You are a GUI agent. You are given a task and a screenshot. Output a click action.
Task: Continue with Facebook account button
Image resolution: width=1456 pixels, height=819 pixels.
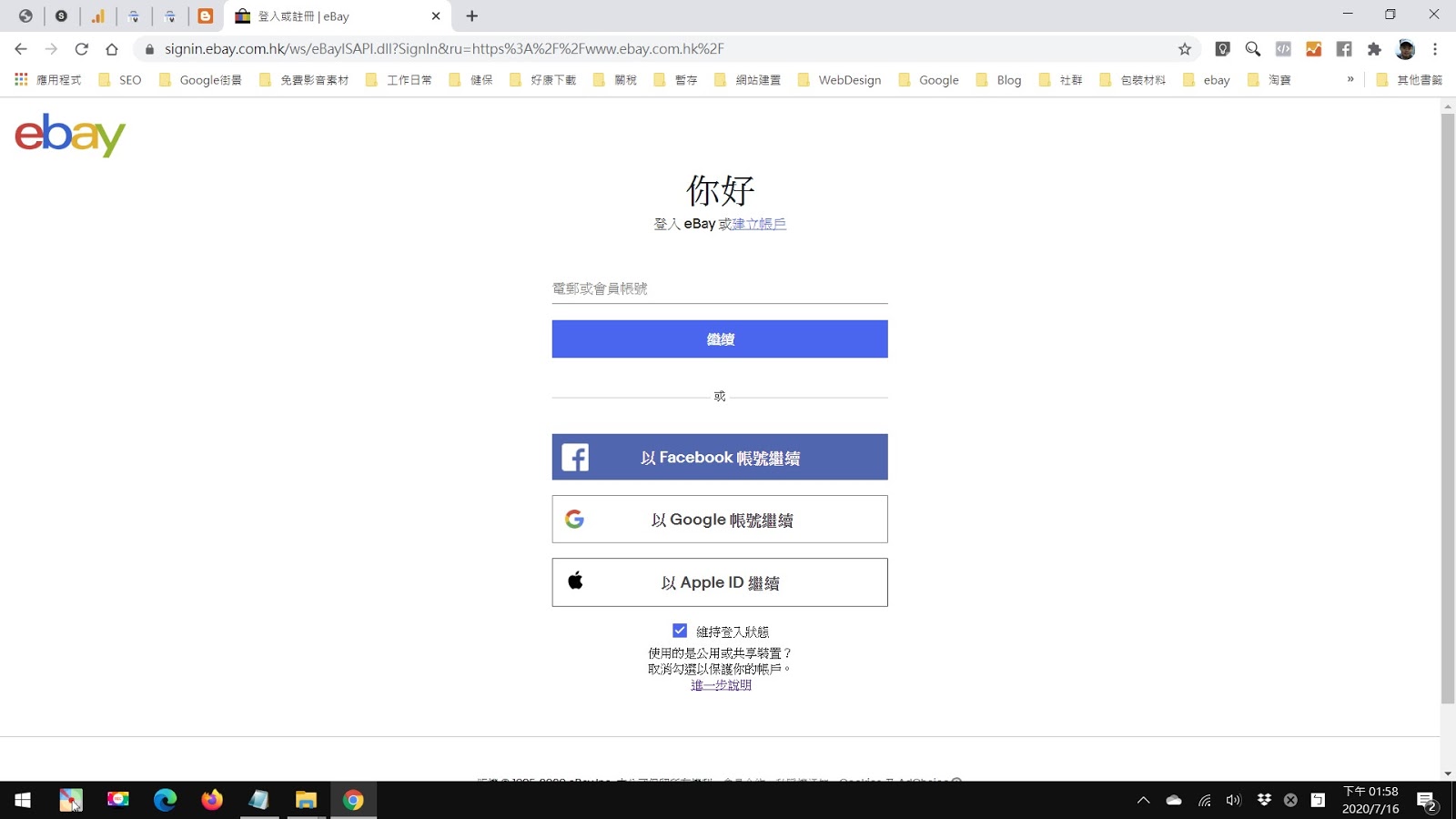(720, 457)
